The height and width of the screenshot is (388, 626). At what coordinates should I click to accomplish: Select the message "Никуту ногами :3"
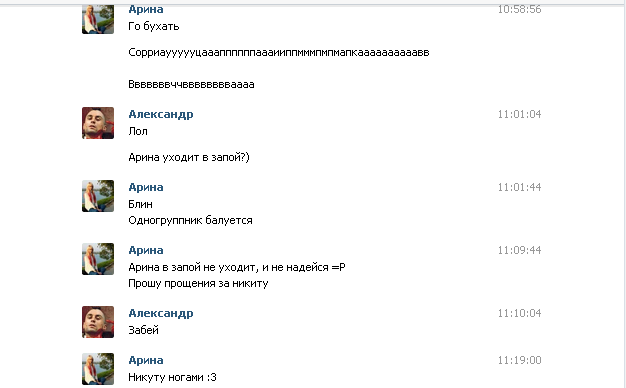pos(172,377)
